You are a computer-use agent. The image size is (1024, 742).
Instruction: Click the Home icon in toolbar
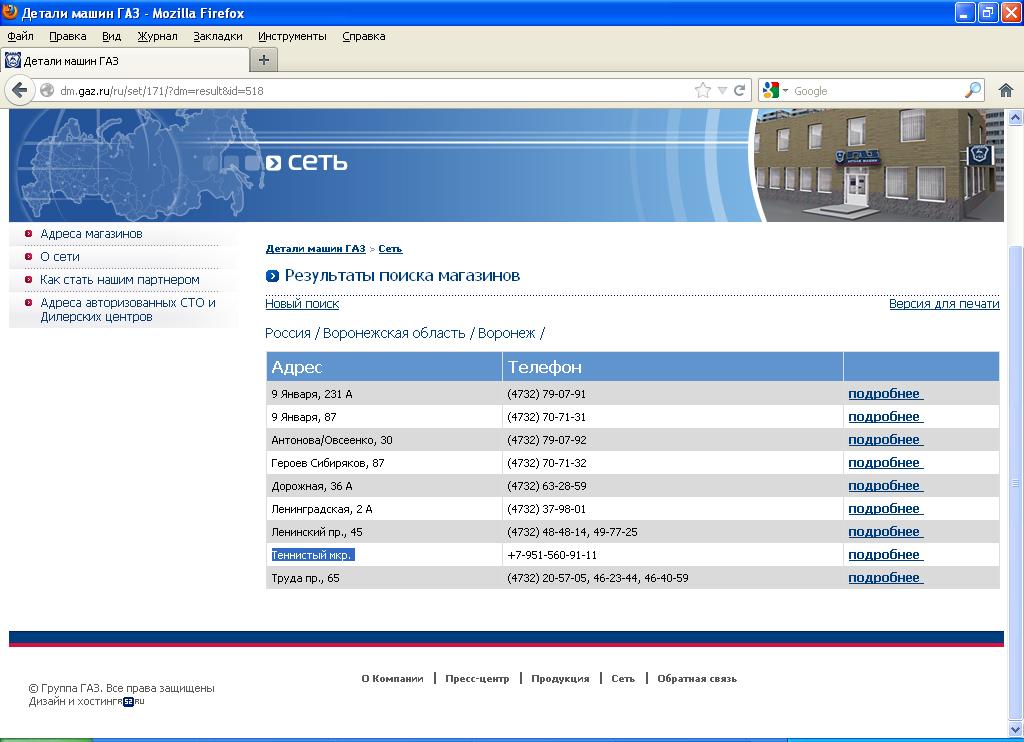pyautogui.click(x=1006, y=90)
